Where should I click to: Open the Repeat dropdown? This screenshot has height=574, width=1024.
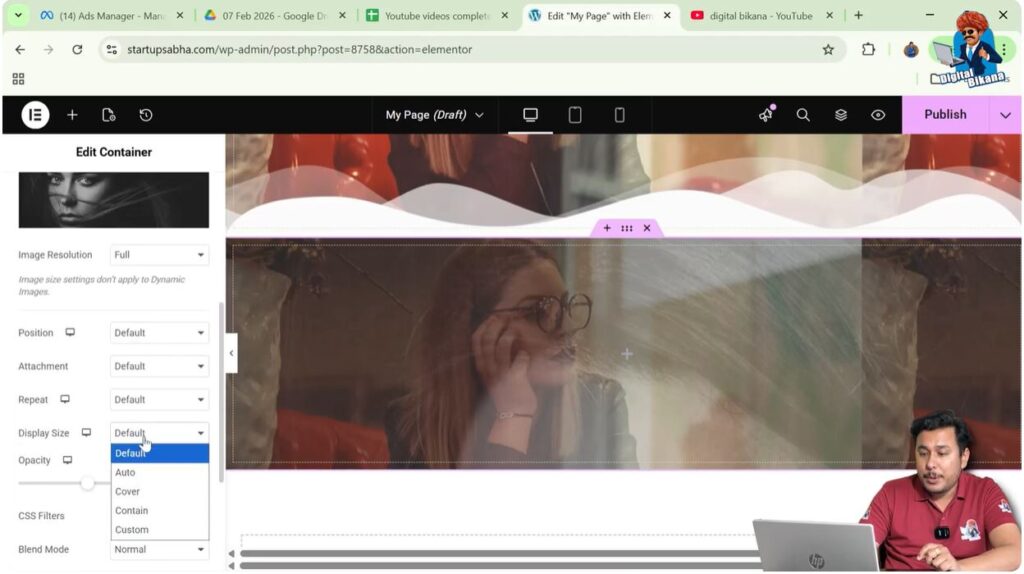159,400
